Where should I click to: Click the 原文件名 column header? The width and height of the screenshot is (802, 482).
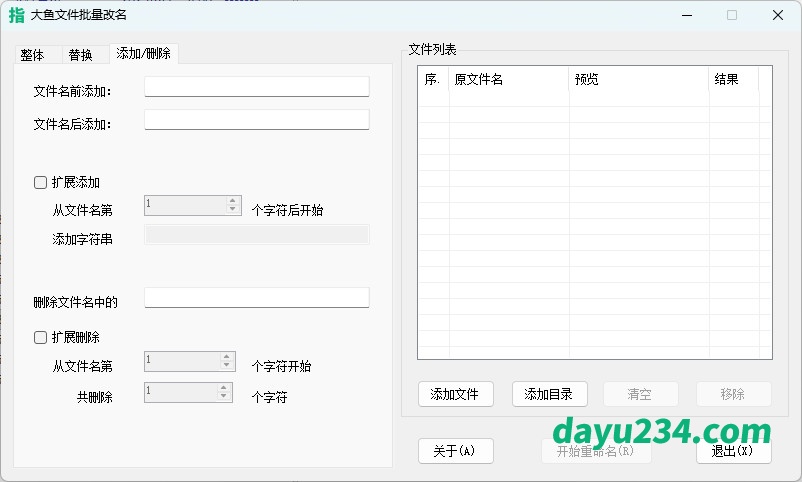pyautogui.click(x=508, y=80)
